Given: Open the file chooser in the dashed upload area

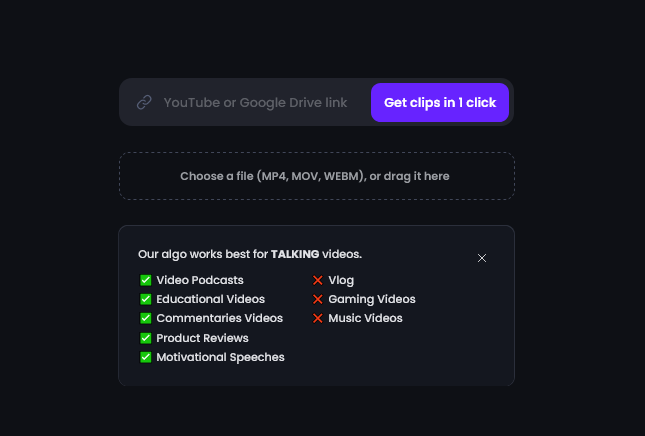Looking at the screenshot, I should (x=316, y=176).
